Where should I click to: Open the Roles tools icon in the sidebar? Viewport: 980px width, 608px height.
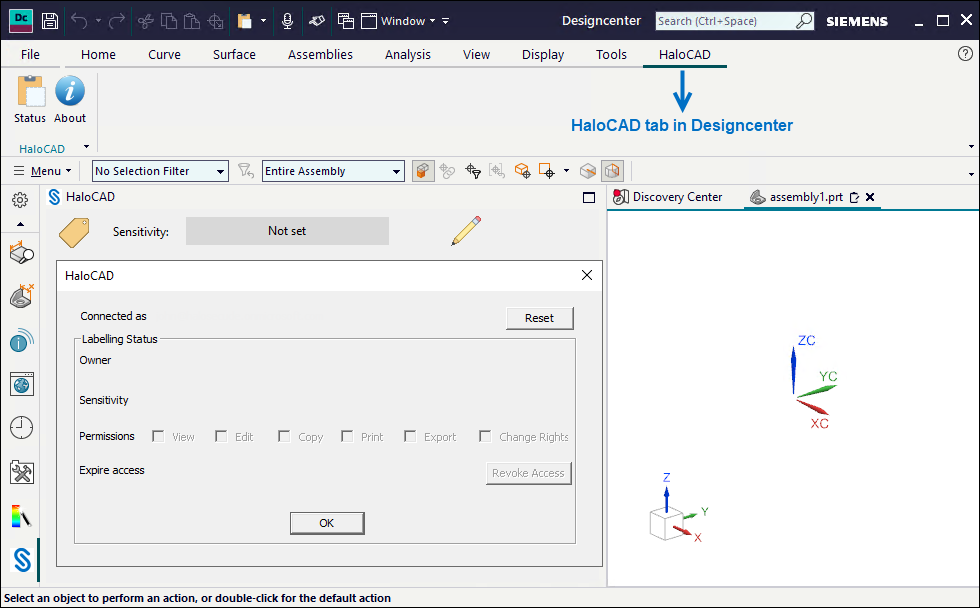[x=21, y=472]
